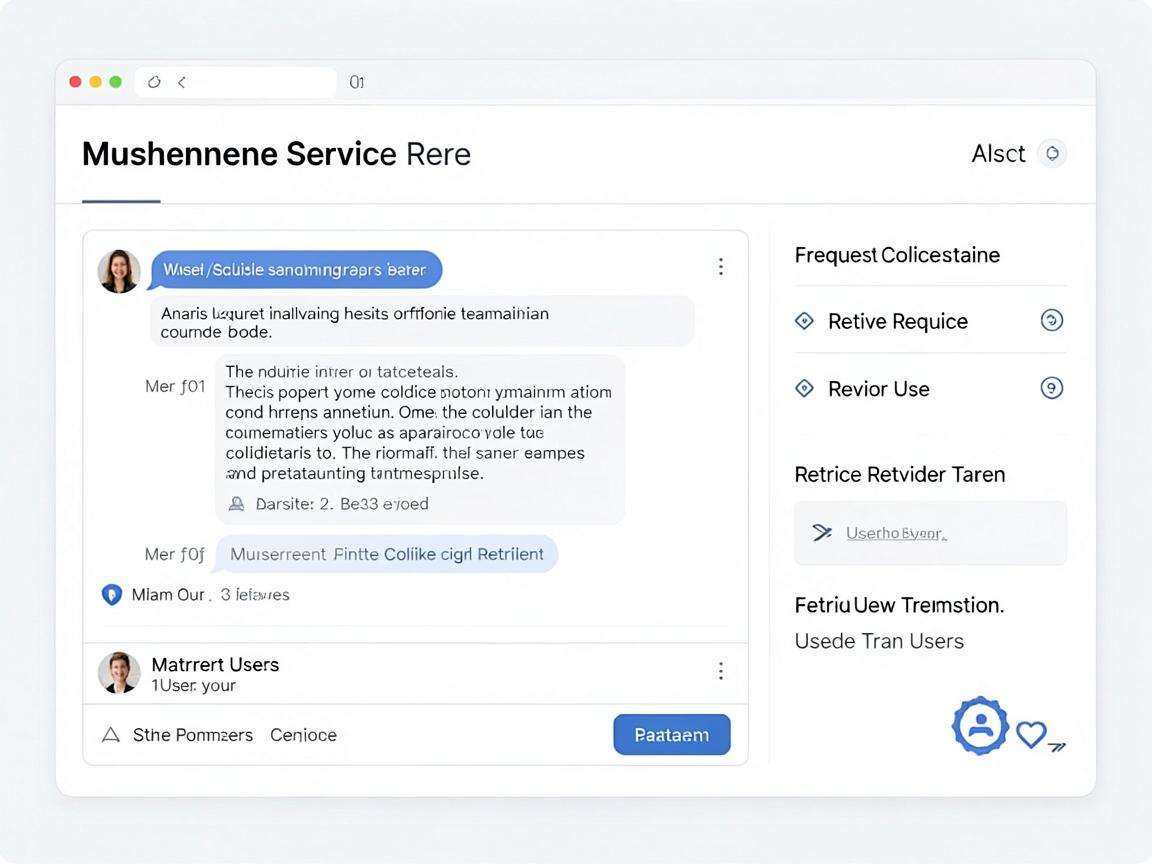Click the heart icon at bottom right
Viewport: 1152px width, 864px height.
coord(1031,734)
